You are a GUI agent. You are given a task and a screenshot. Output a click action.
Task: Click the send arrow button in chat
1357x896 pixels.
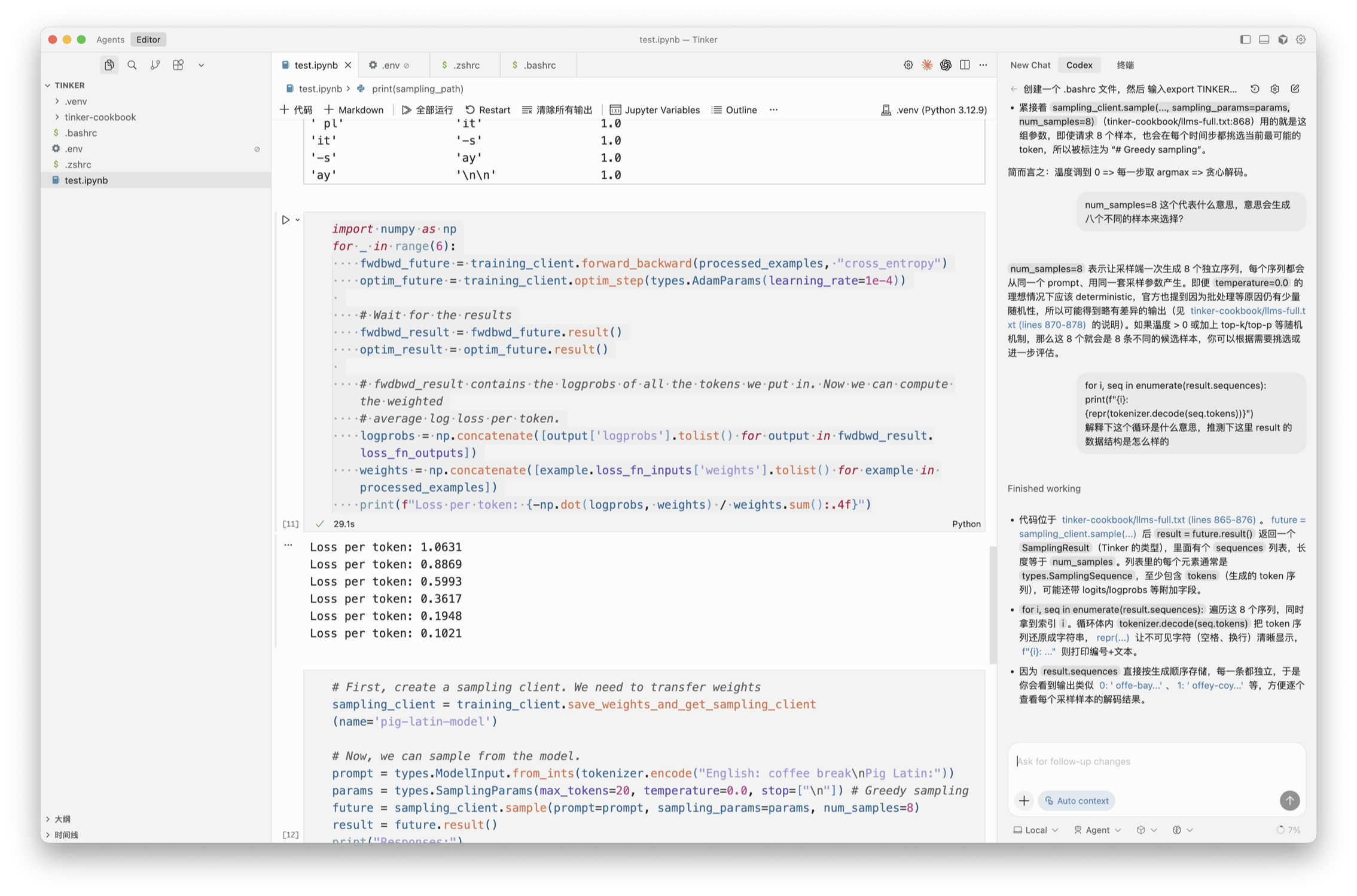pyautogui.click(x=1289, y=800)
